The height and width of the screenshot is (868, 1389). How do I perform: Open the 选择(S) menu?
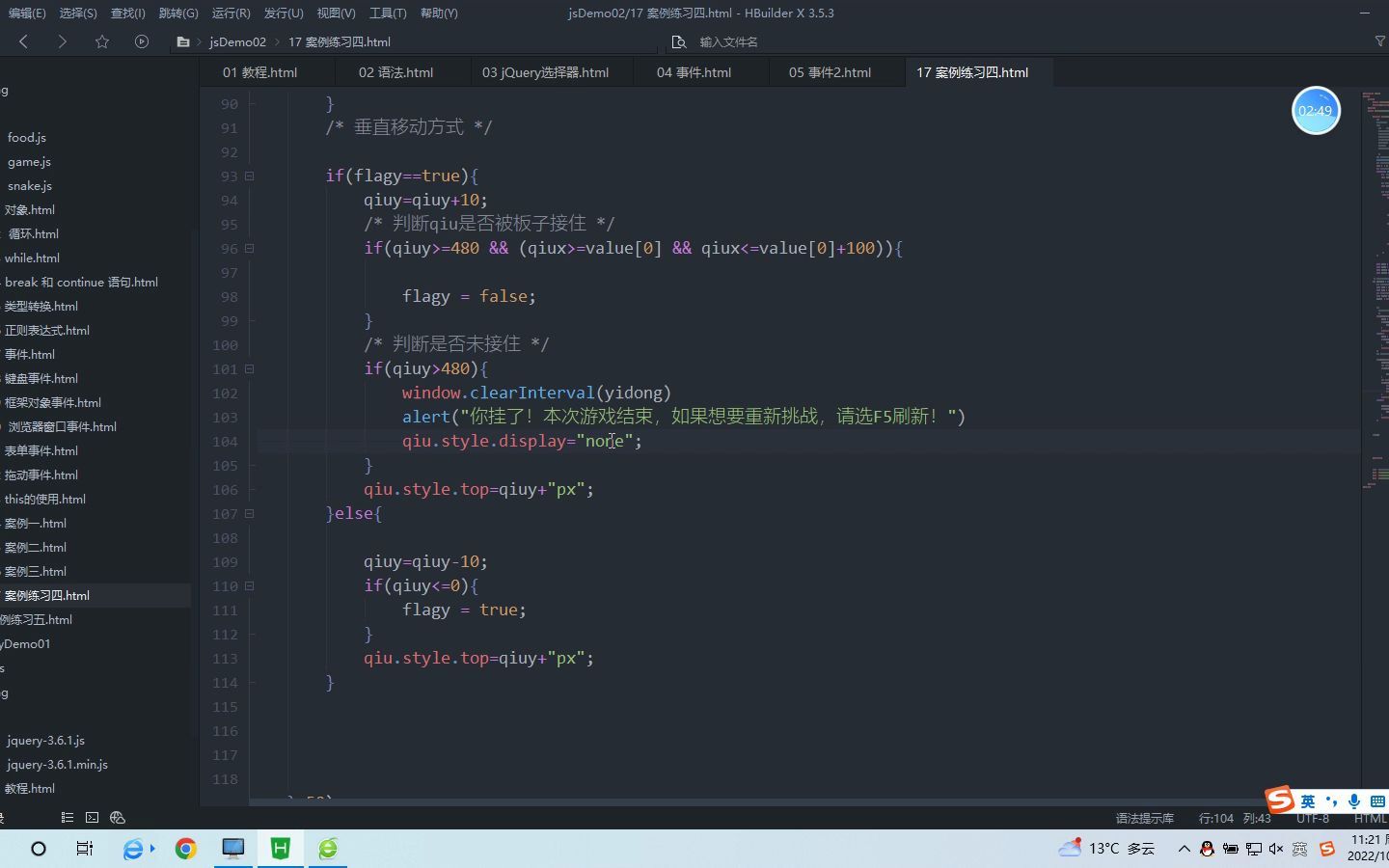(x=78, y=13)
